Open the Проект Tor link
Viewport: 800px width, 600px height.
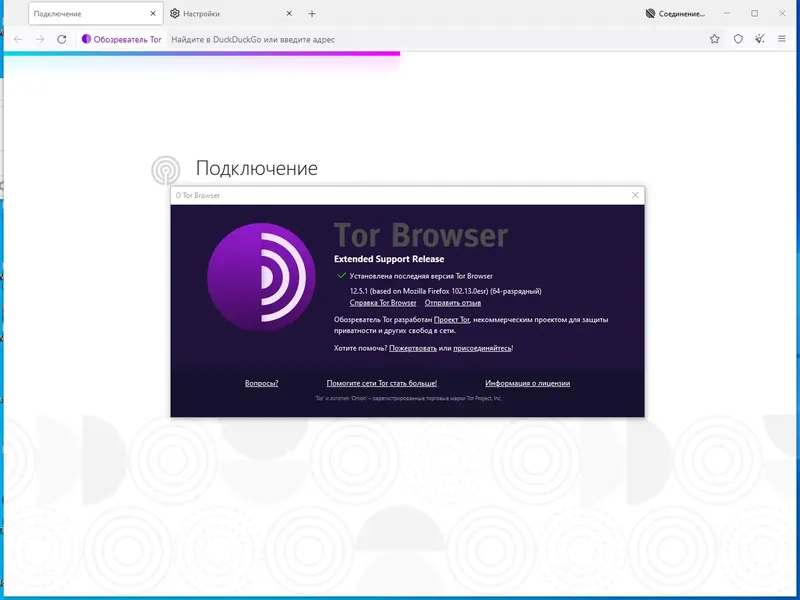(x=452, y=320)
